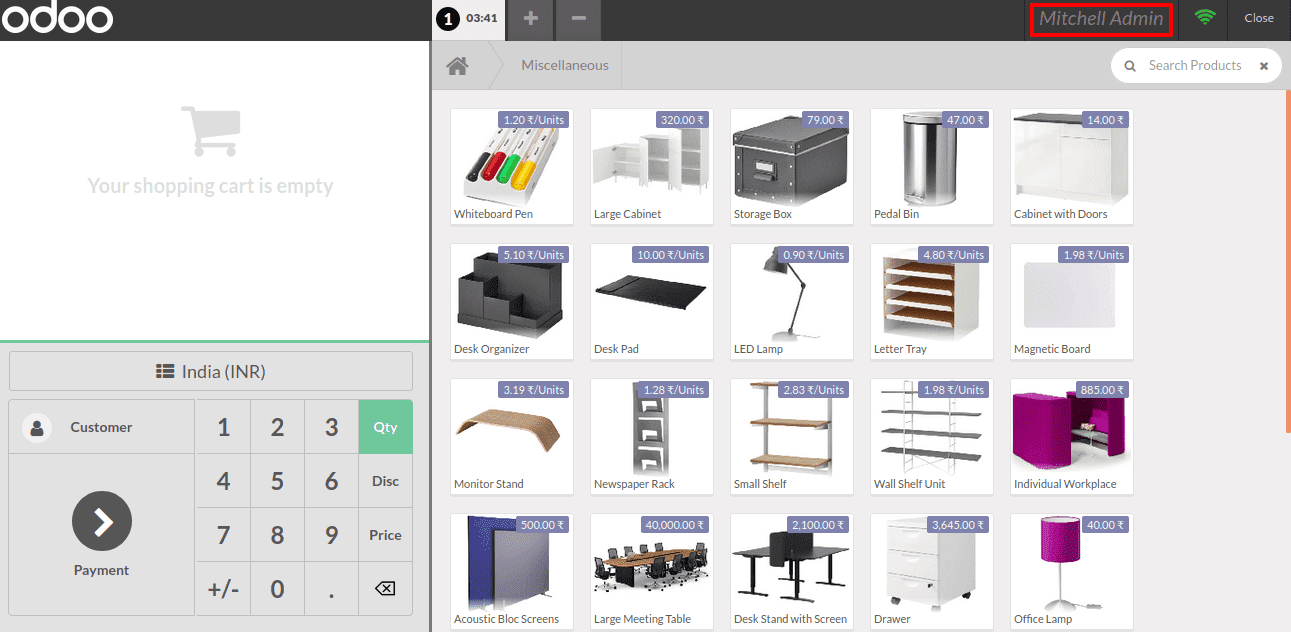This screenshot has width=1291, height=632.
Task: Close the point of sale session
Action: pos(1259,18)
